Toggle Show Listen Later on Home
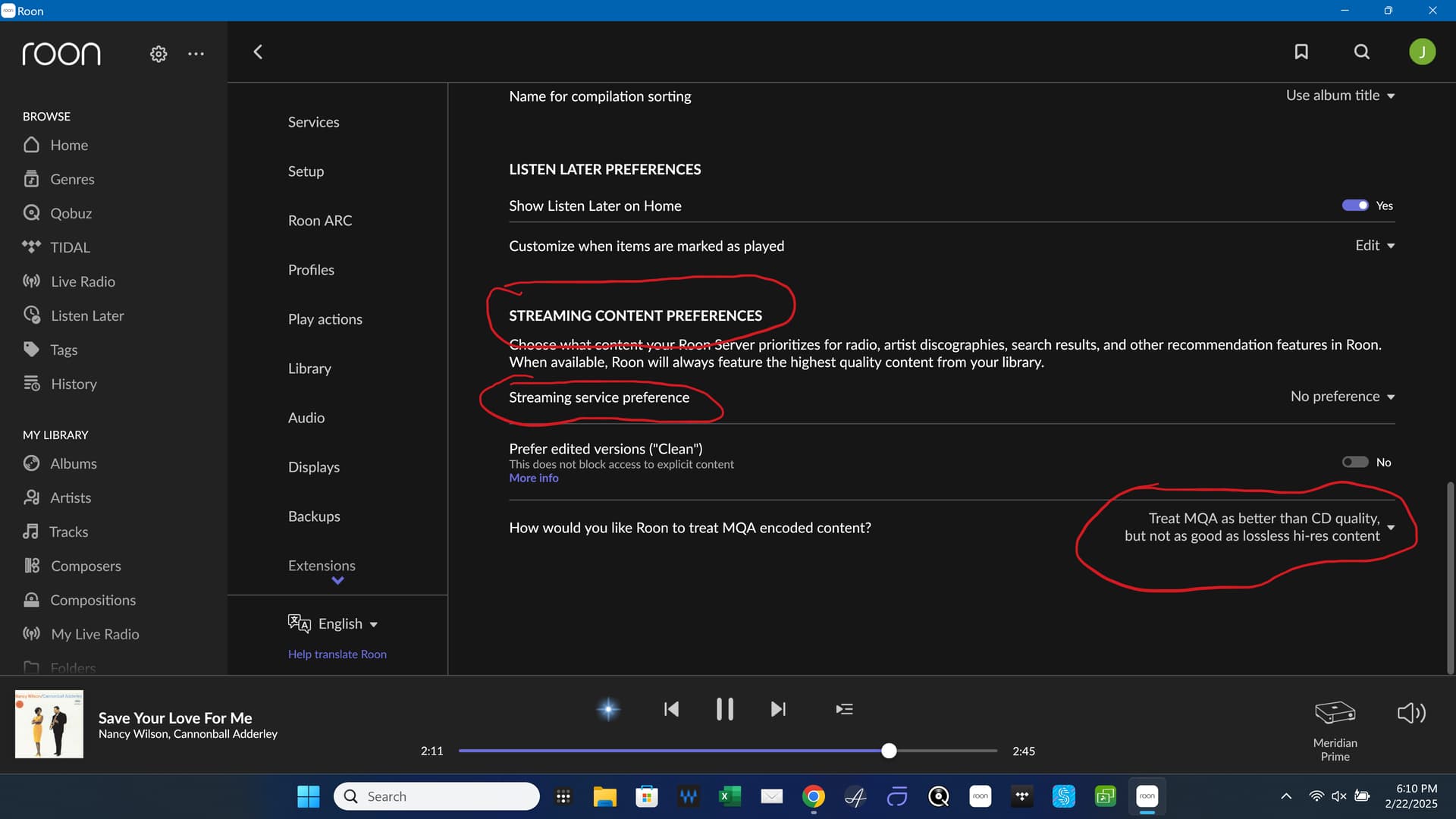 [x=1355, y=206]
